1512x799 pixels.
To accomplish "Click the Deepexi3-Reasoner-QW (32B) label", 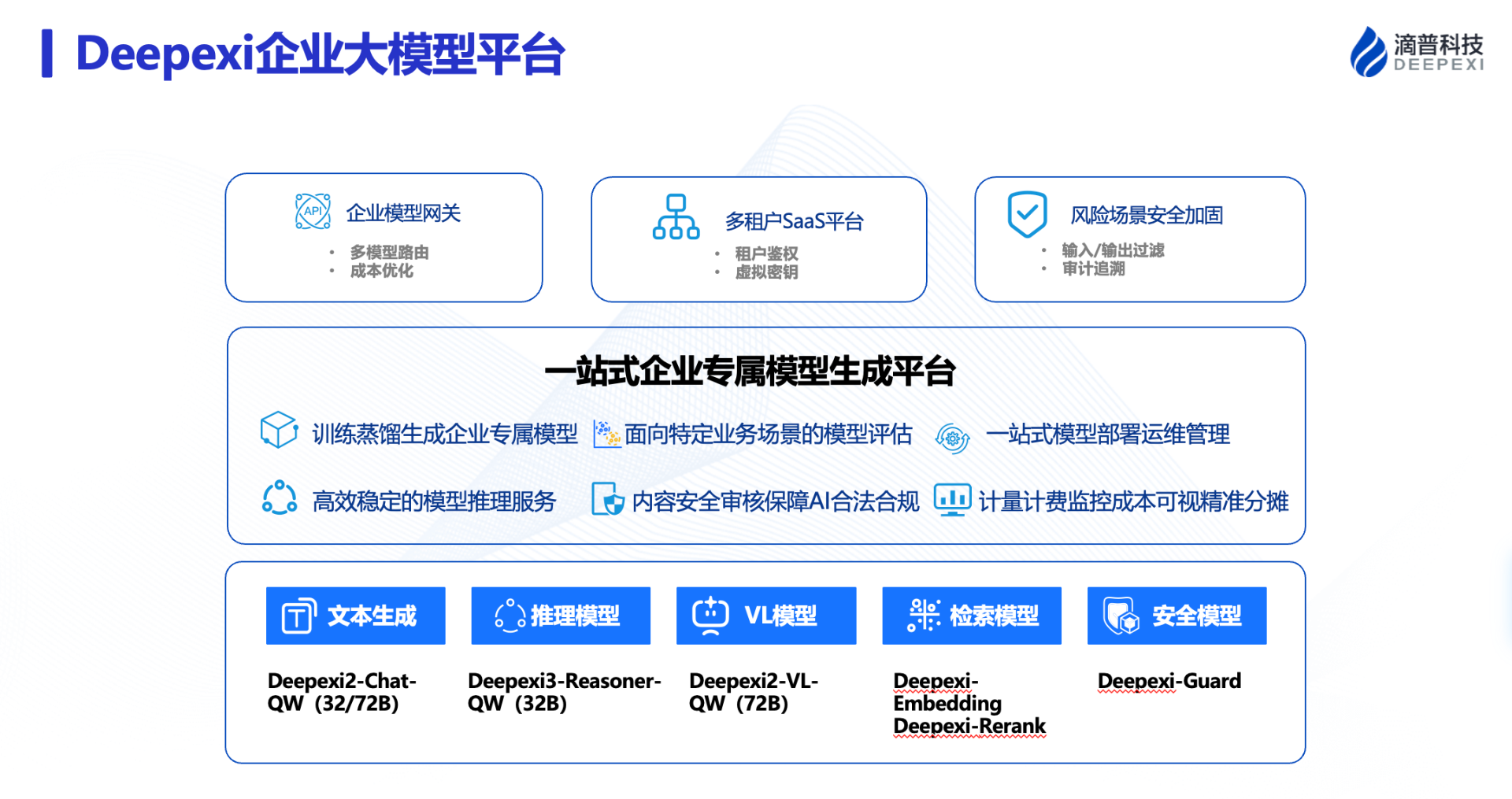I will coord(565,692).
